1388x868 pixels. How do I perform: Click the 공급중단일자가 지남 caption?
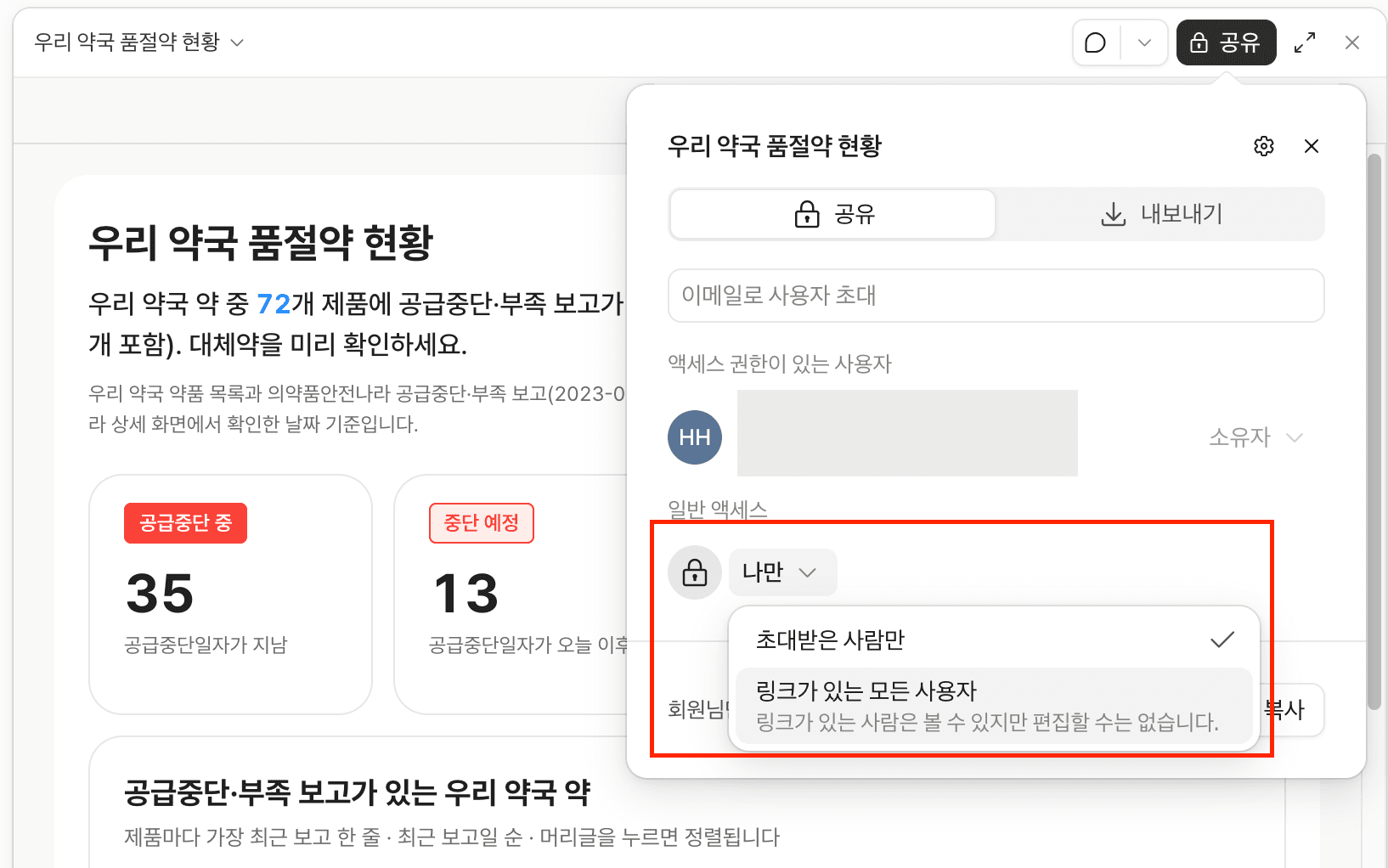coord(206,645)
